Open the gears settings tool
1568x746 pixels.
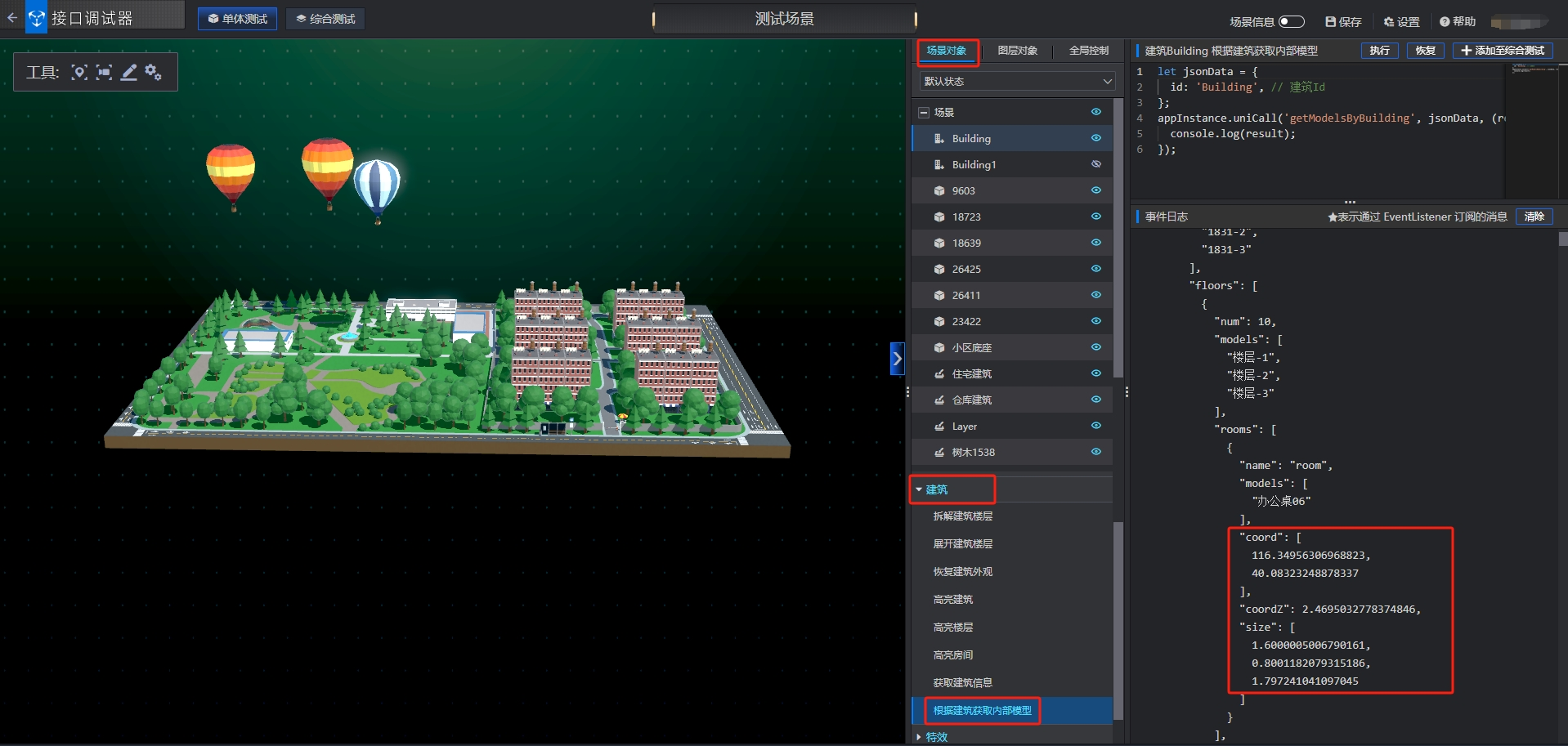[153, 72]
